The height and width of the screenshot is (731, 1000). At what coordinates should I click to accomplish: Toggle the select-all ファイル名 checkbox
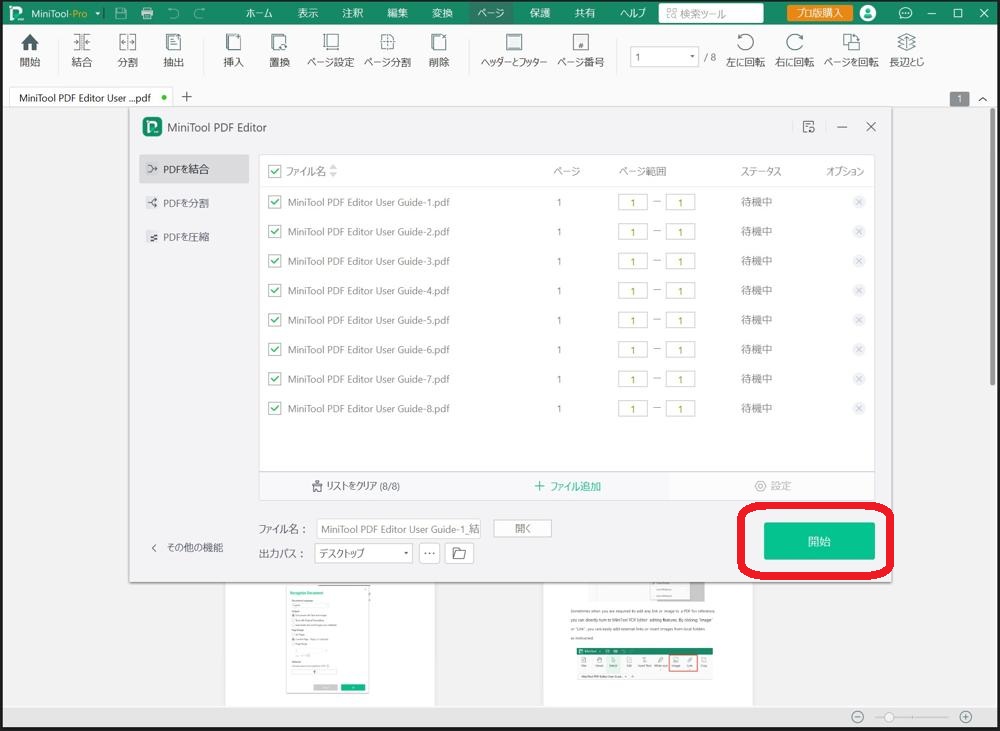(x=275, y=171)
